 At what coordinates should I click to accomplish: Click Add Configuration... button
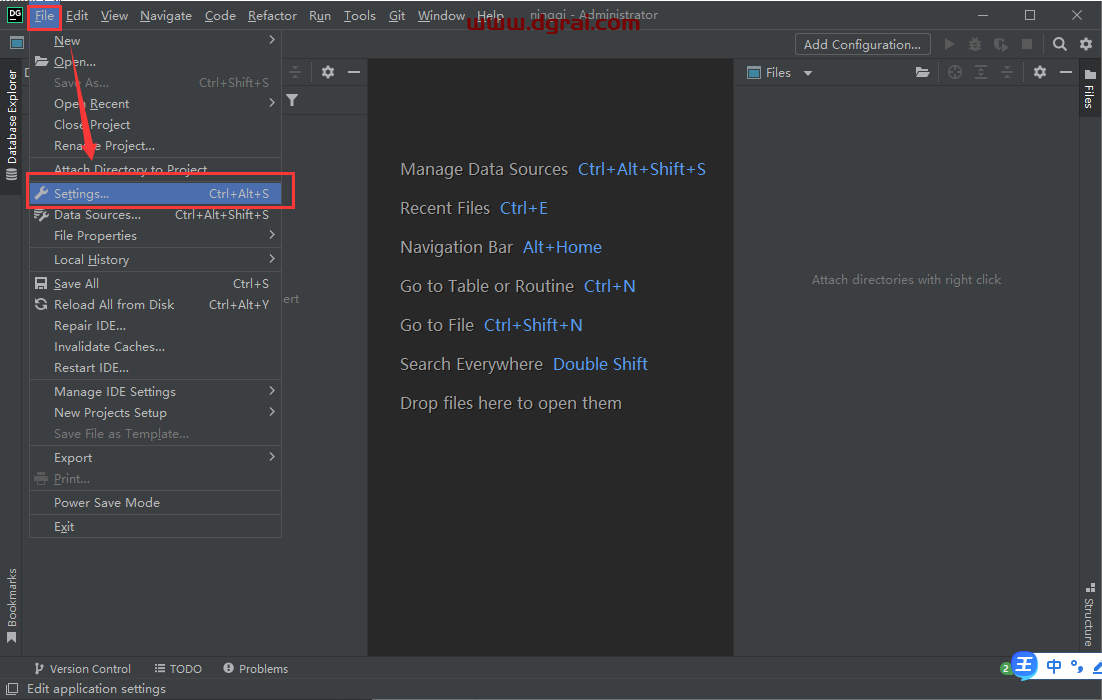(862, 44)
